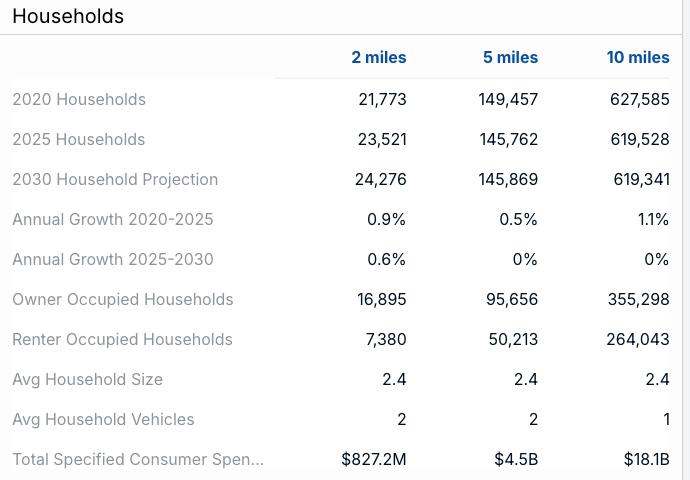
Task: Click the 2025 Households row label
Action: [x=79, y=139]
